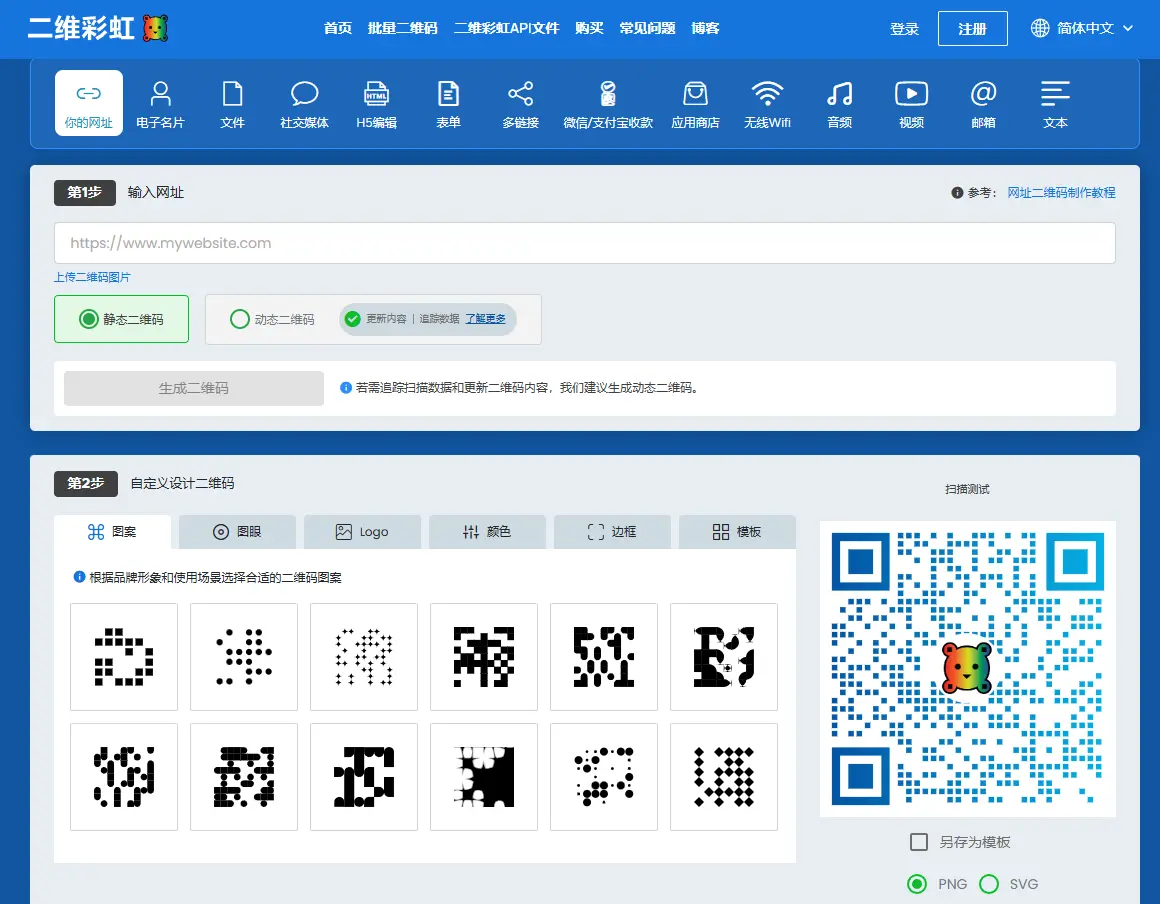Click the website URL input field
This screenshot has height=904, width=1160.
[x=584, y=243]
